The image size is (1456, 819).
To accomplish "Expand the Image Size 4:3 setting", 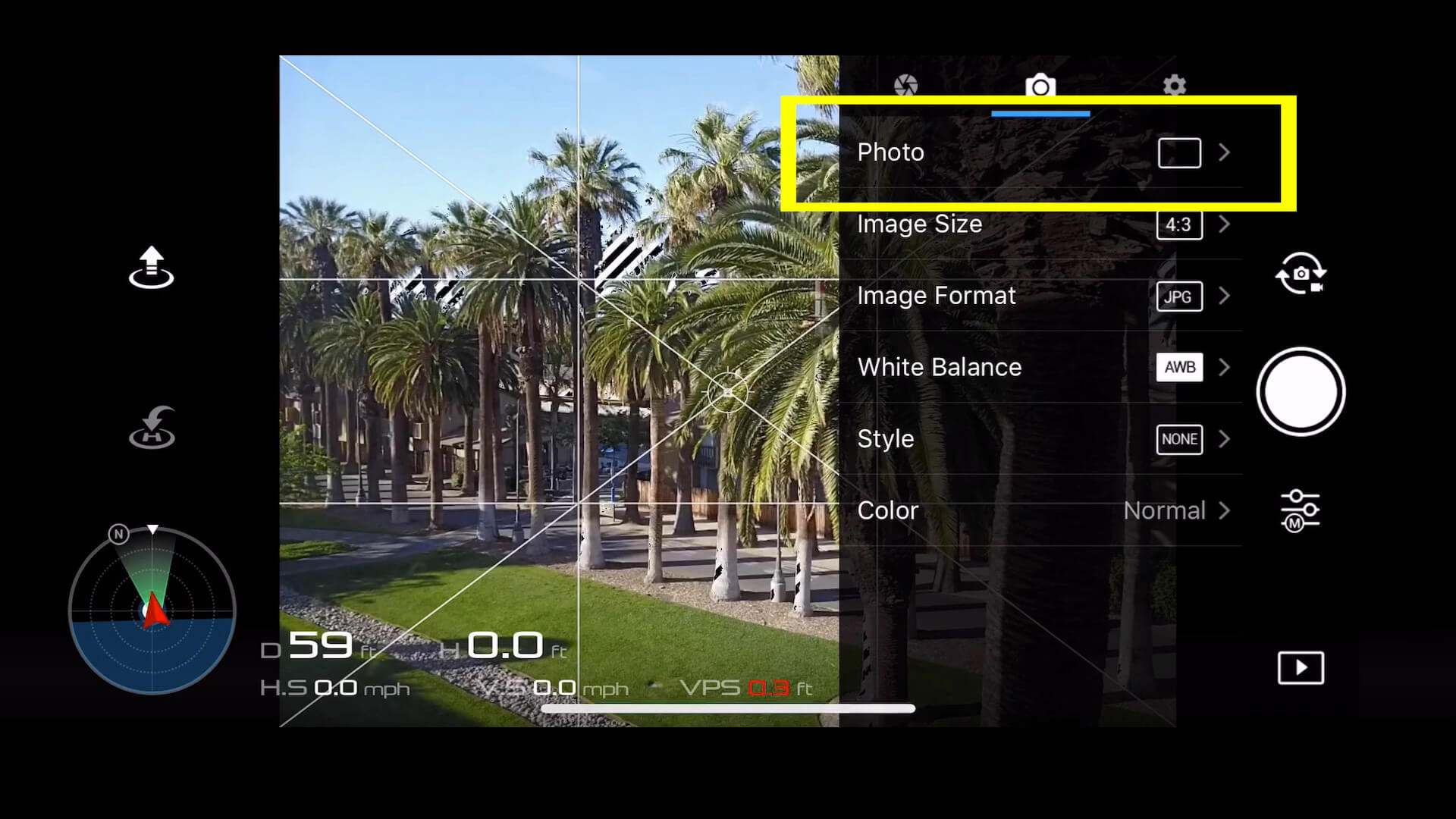I will 1225,224.
